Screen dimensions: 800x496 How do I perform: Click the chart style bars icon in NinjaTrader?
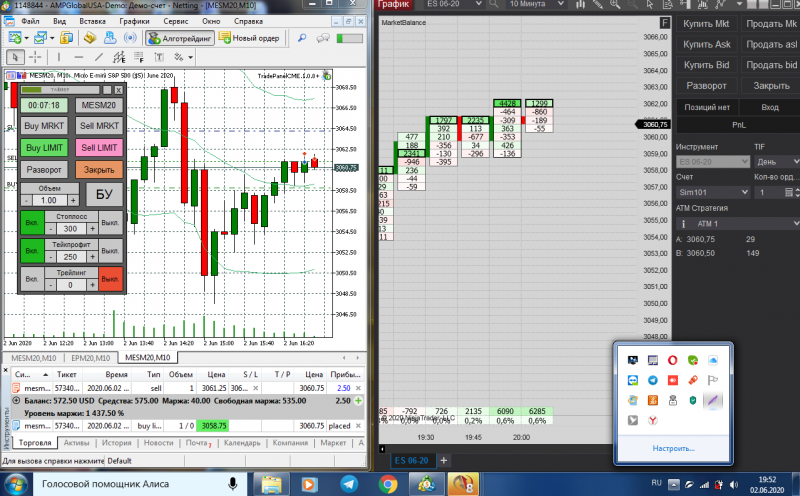click(581, 4)
